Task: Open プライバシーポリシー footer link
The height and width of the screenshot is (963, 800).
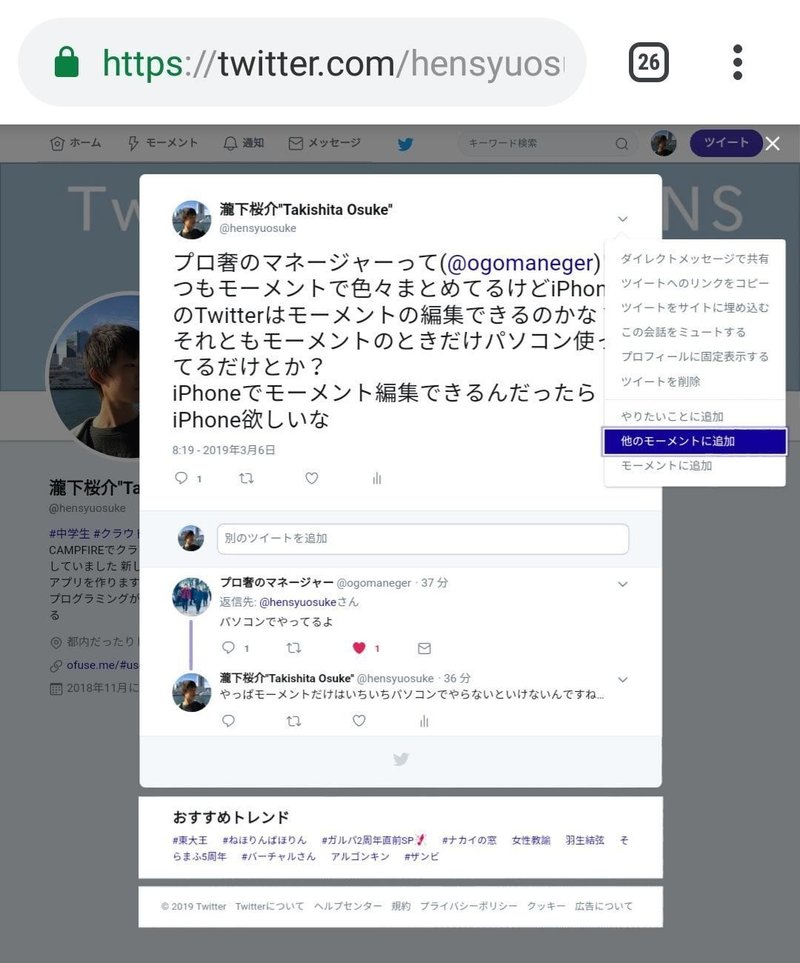Action: (468, 906)
